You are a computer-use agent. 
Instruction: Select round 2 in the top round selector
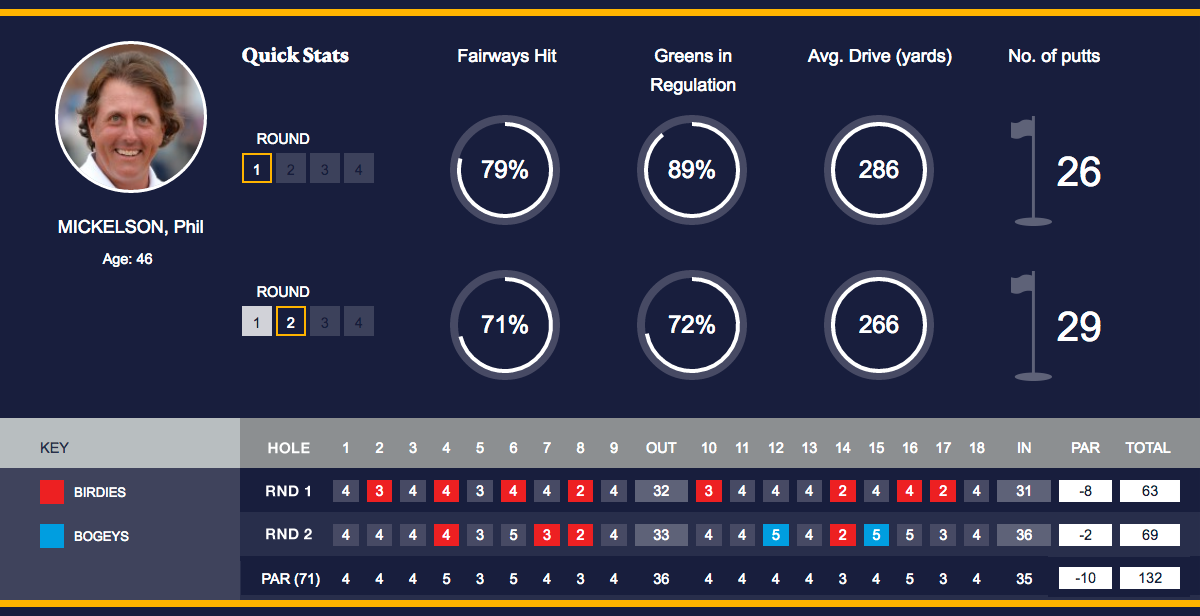291,169
